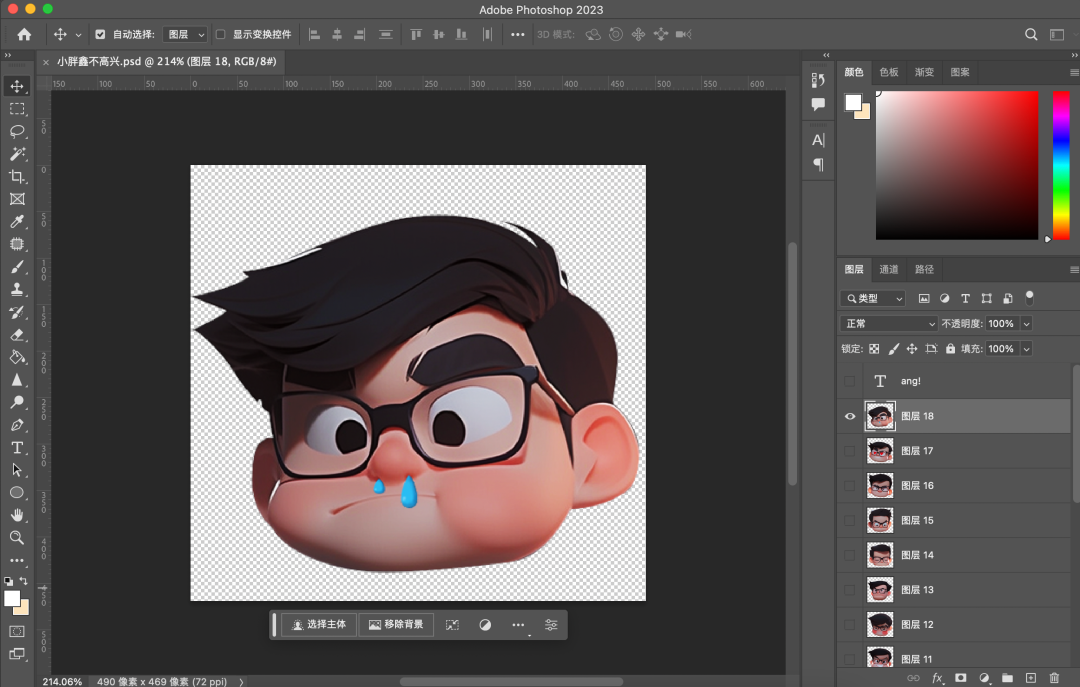Toggle the layer filter on/off switch
1080x687 pixels.
[x=1030, y=298]
